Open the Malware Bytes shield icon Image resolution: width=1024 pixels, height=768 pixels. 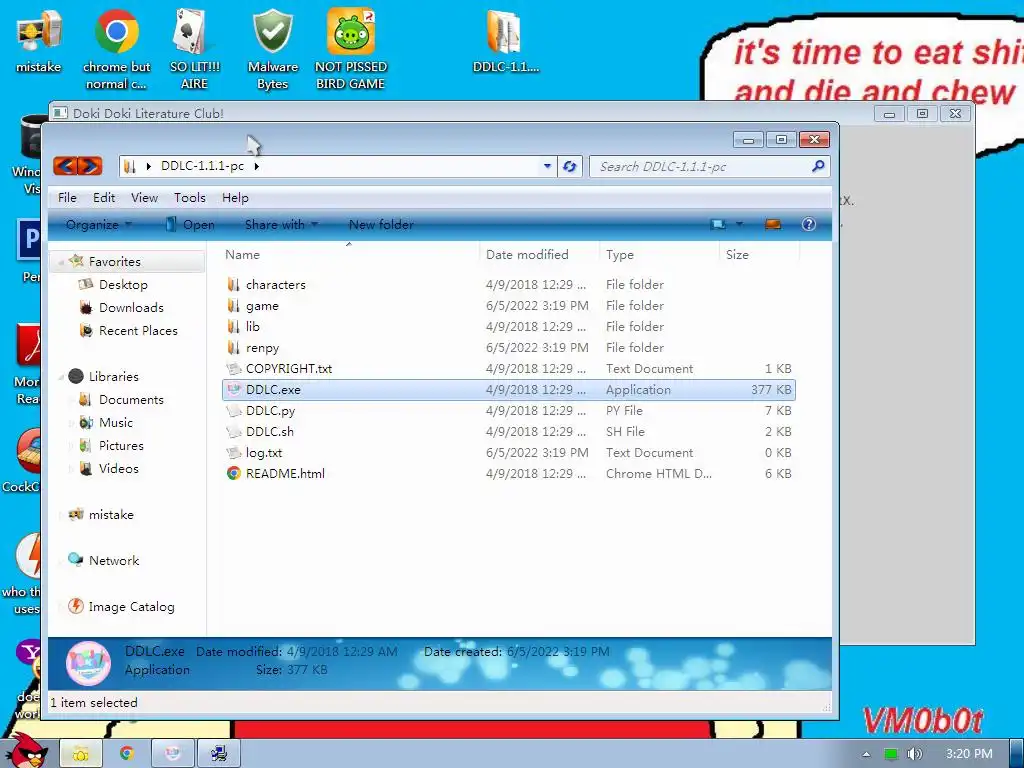272,49
